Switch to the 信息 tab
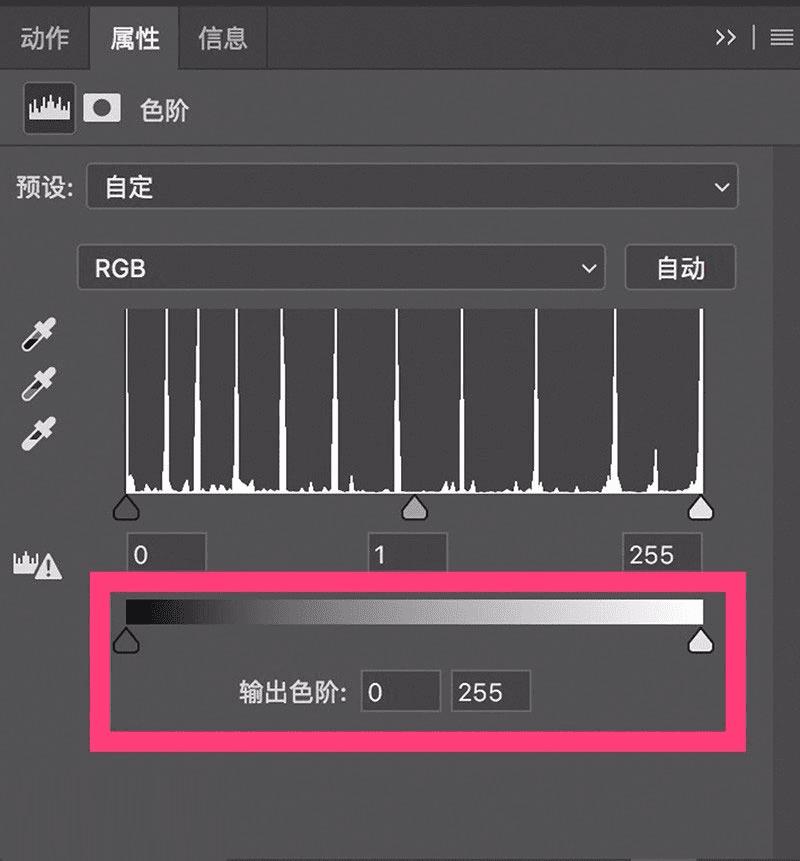Screen dimensions: 800x861 222,38
